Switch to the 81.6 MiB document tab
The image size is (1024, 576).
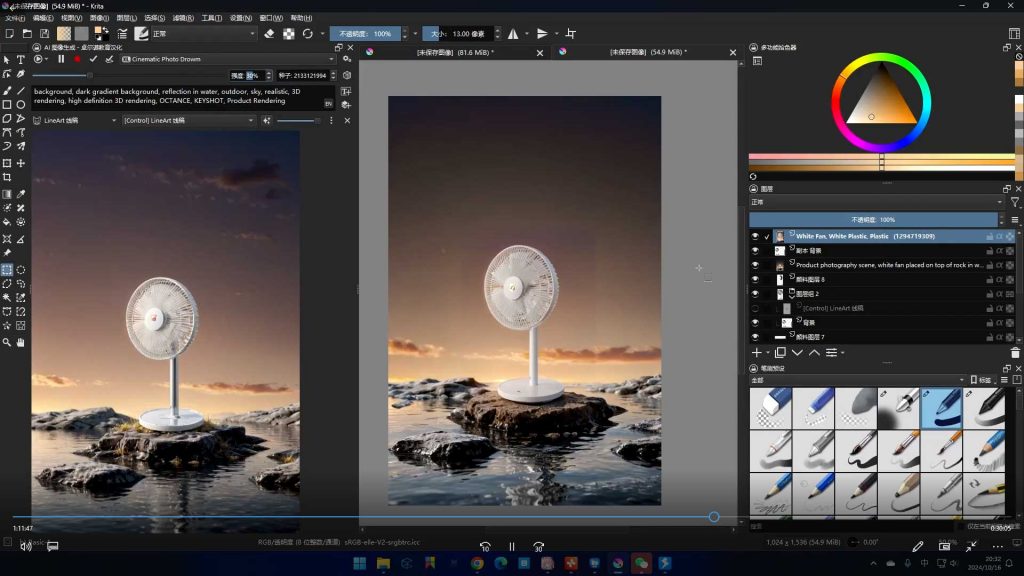[x=455, y=52]
